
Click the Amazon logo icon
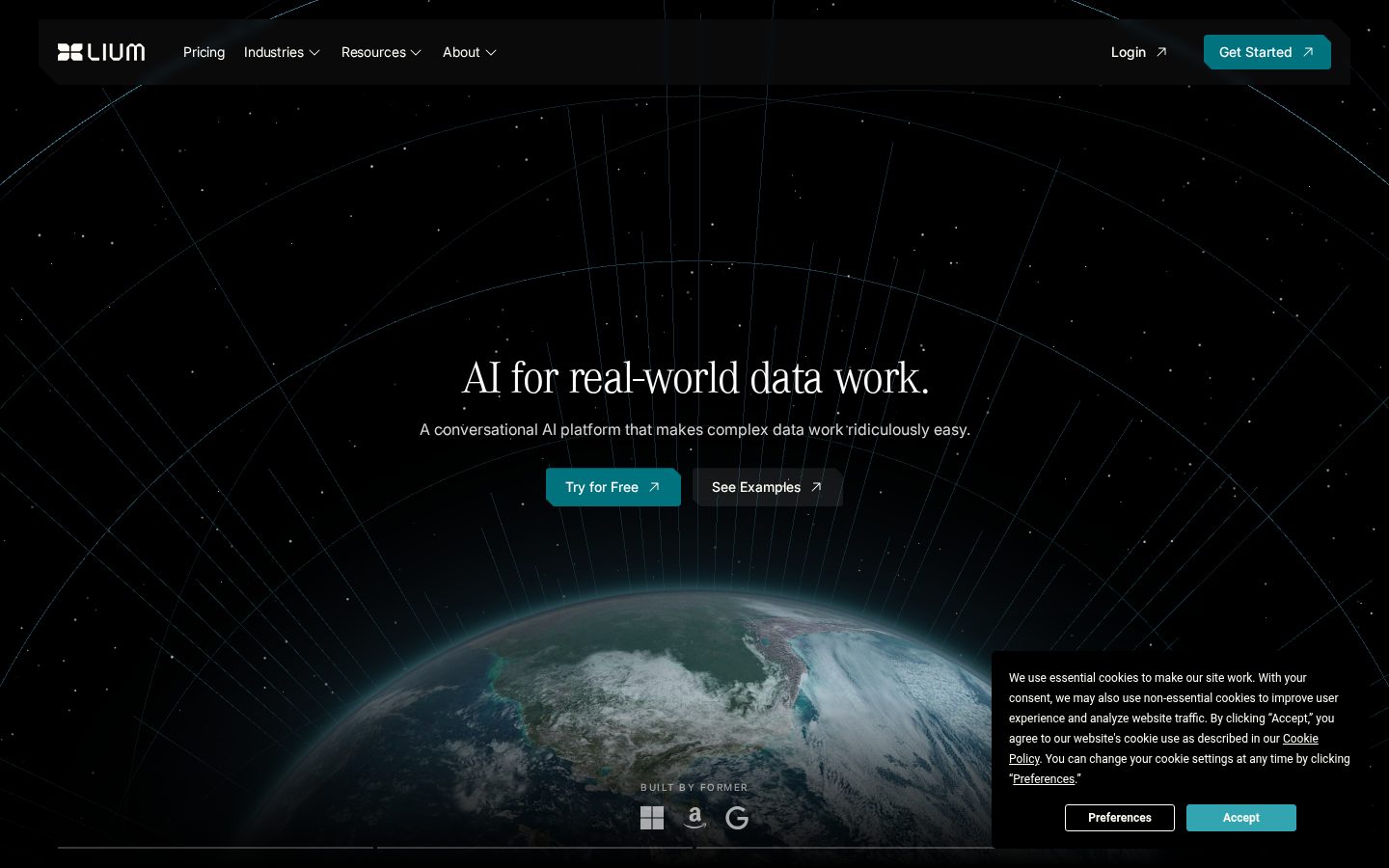[x=694, y=819]
